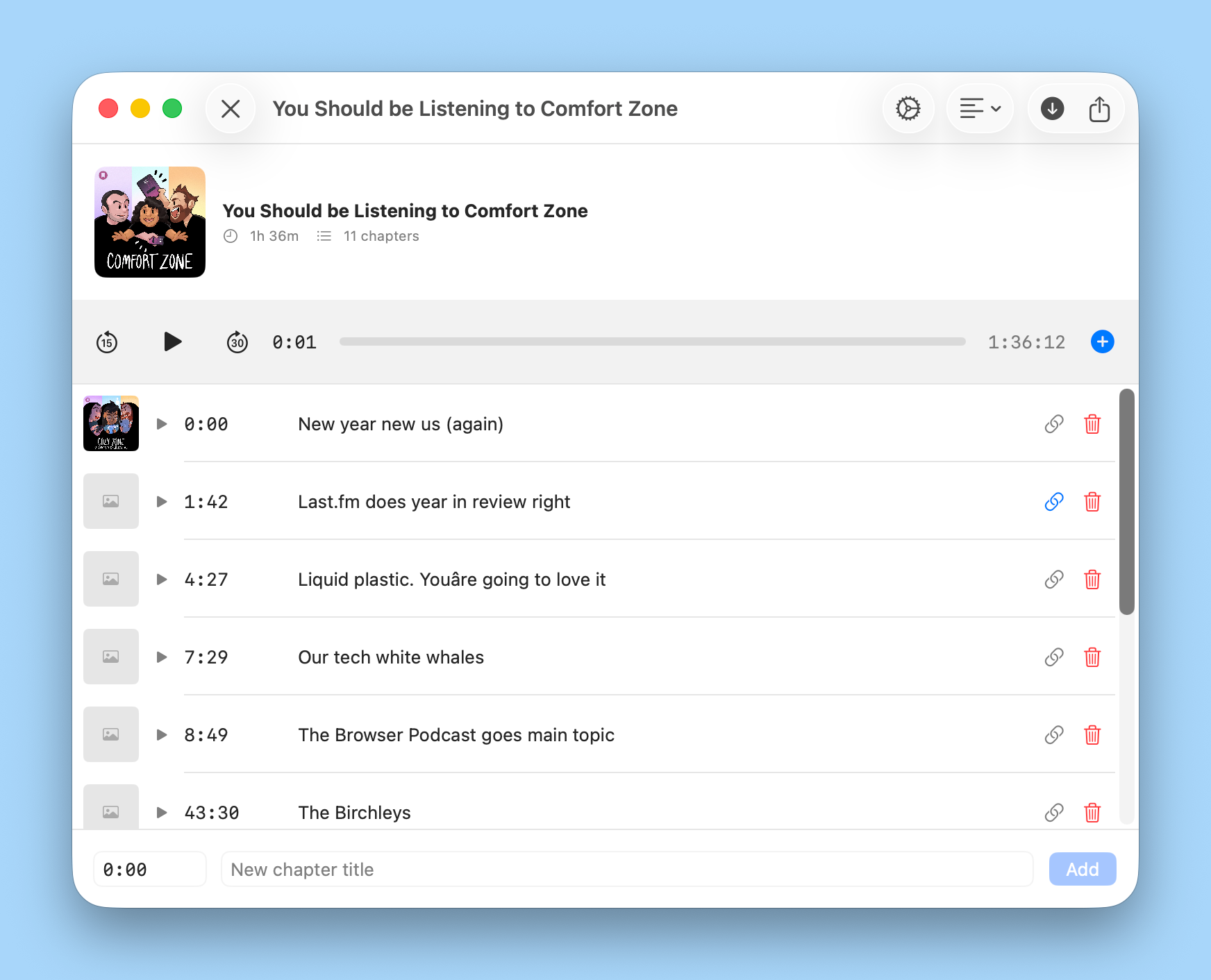Delete the chapter Our tech white whales
1211x980 pixels.
1092,657
